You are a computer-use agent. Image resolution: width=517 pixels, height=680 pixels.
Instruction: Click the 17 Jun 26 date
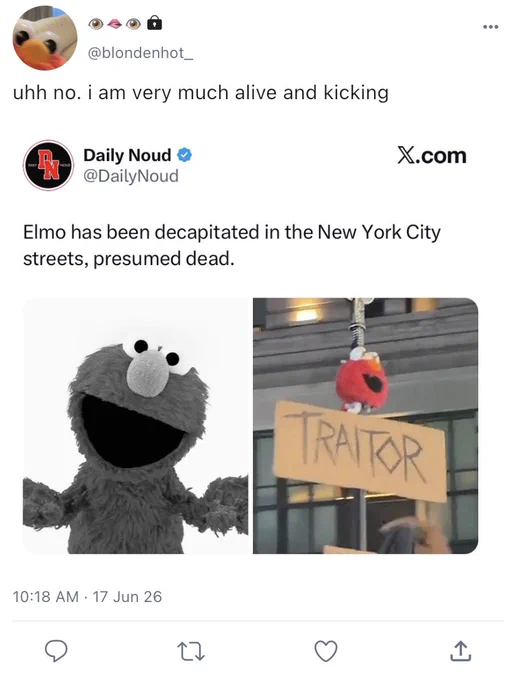pyautogui.click(x=127, y=597)
